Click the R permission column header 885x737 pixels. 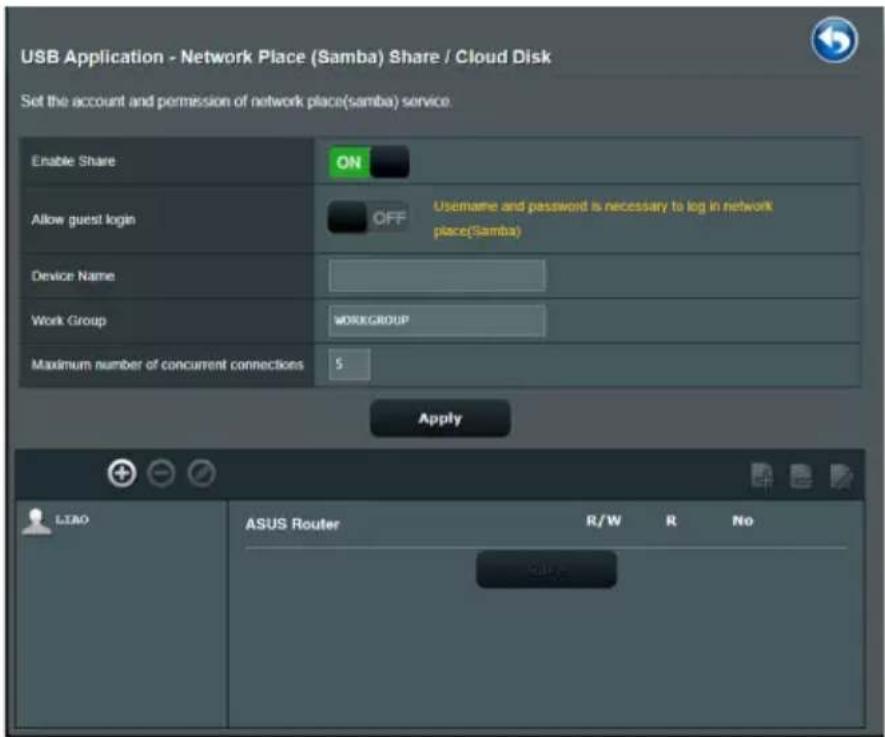(671, 521)
